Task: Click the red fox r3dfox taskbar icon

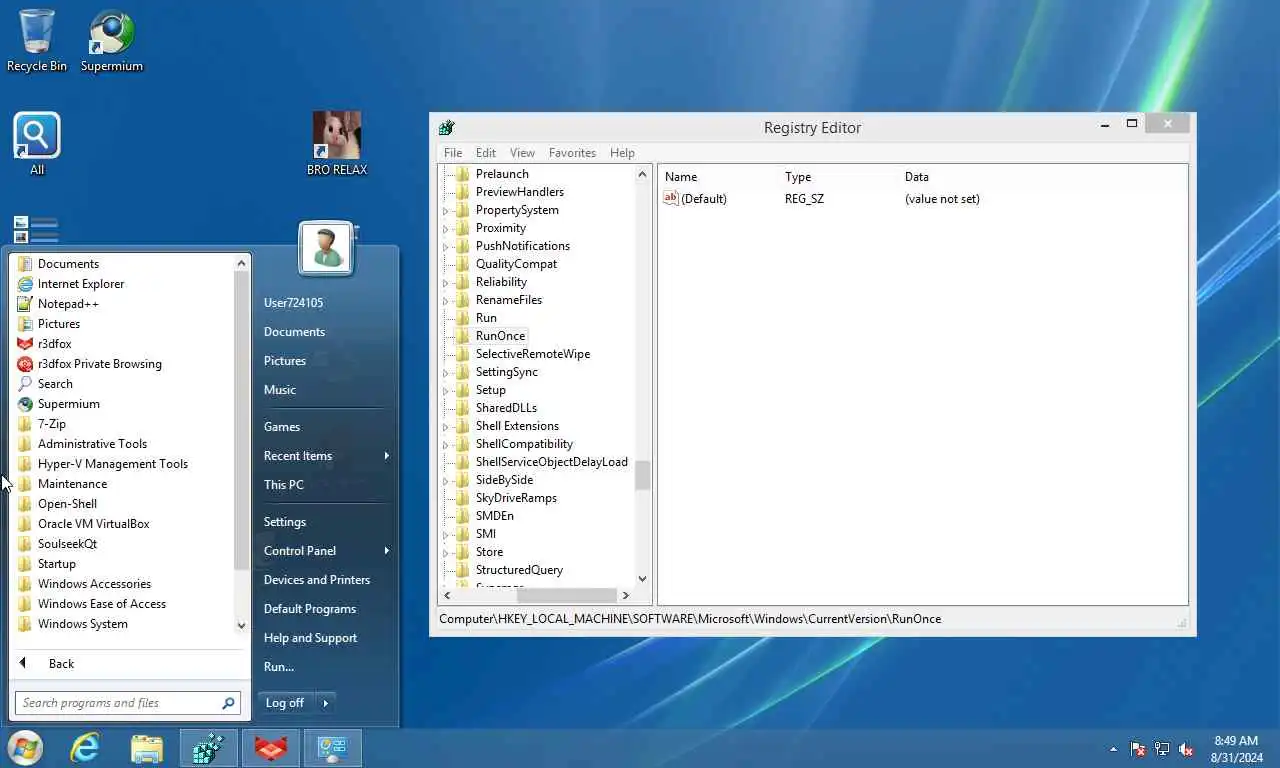Action: point(270,747)
